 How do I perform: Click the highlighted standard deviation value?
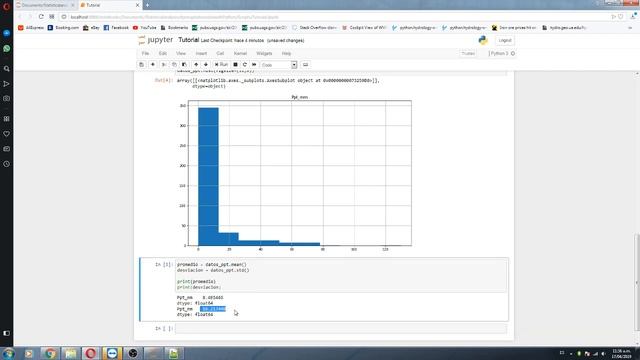213,309
